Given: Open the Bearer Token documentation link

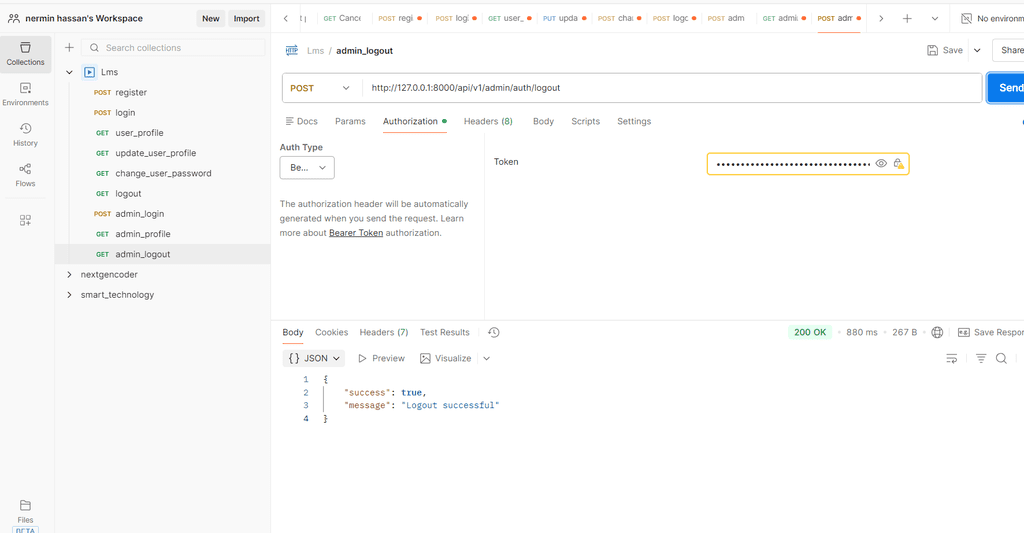Looking at the screenshot, I should point(356,233).
